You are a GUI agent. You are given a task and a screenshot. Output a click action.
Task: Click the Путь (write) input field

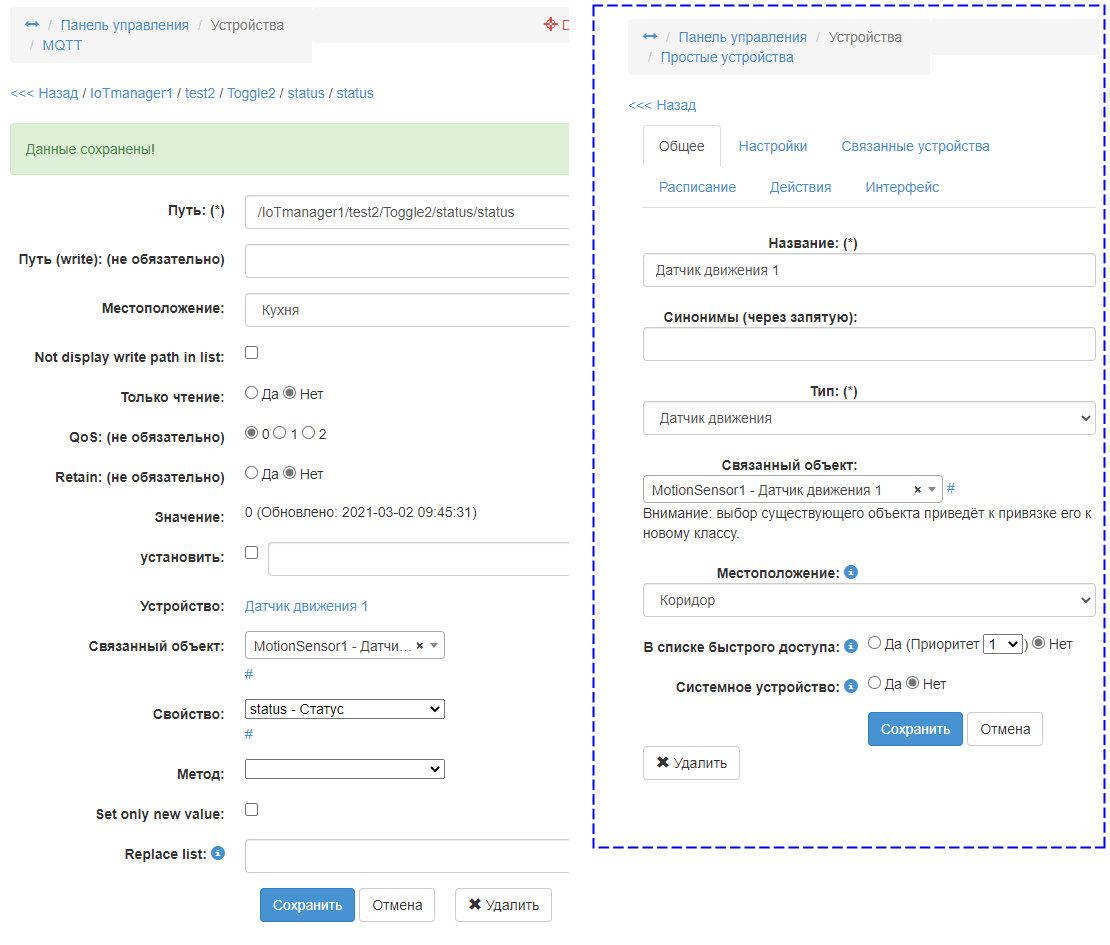(x=407, y=261)
